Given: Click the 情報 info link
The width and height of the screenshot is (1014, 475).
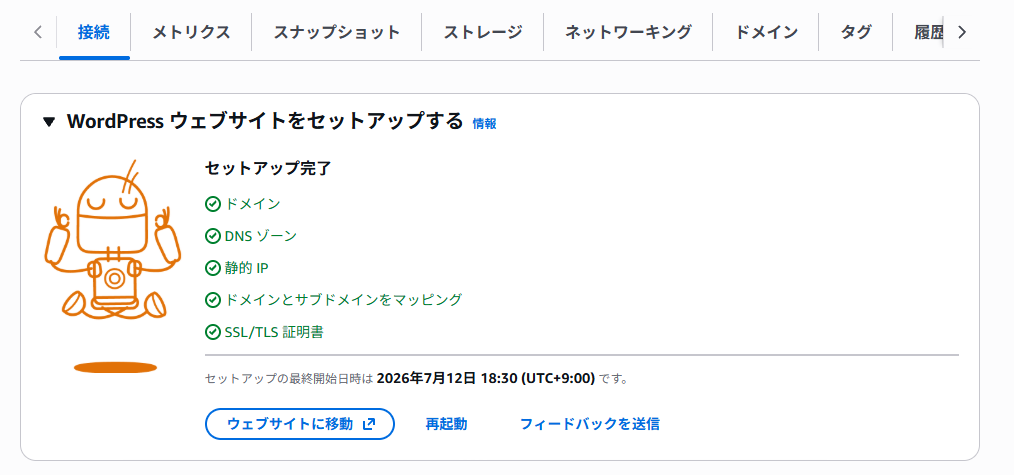Looking at the screenshot, I should [x=484, y=123].
